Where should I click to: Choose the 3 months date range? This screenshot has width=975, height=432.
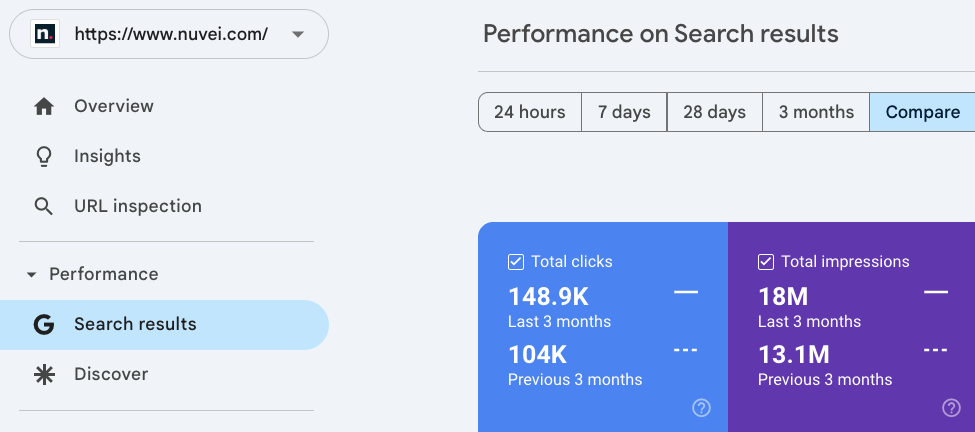click(x=816, y=112)
